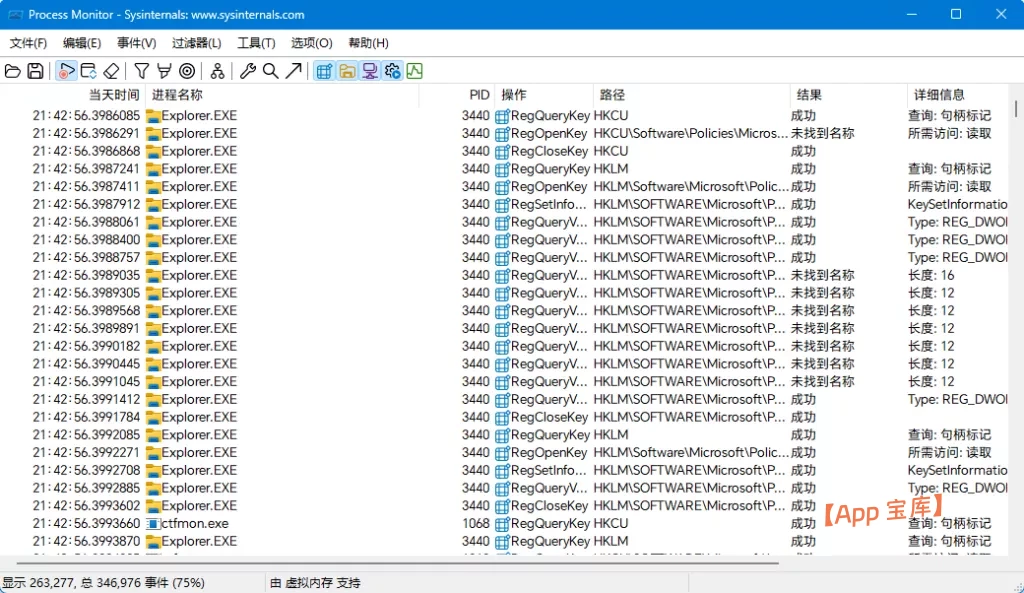Open event properties wrench icon

(x=248, y=71)
